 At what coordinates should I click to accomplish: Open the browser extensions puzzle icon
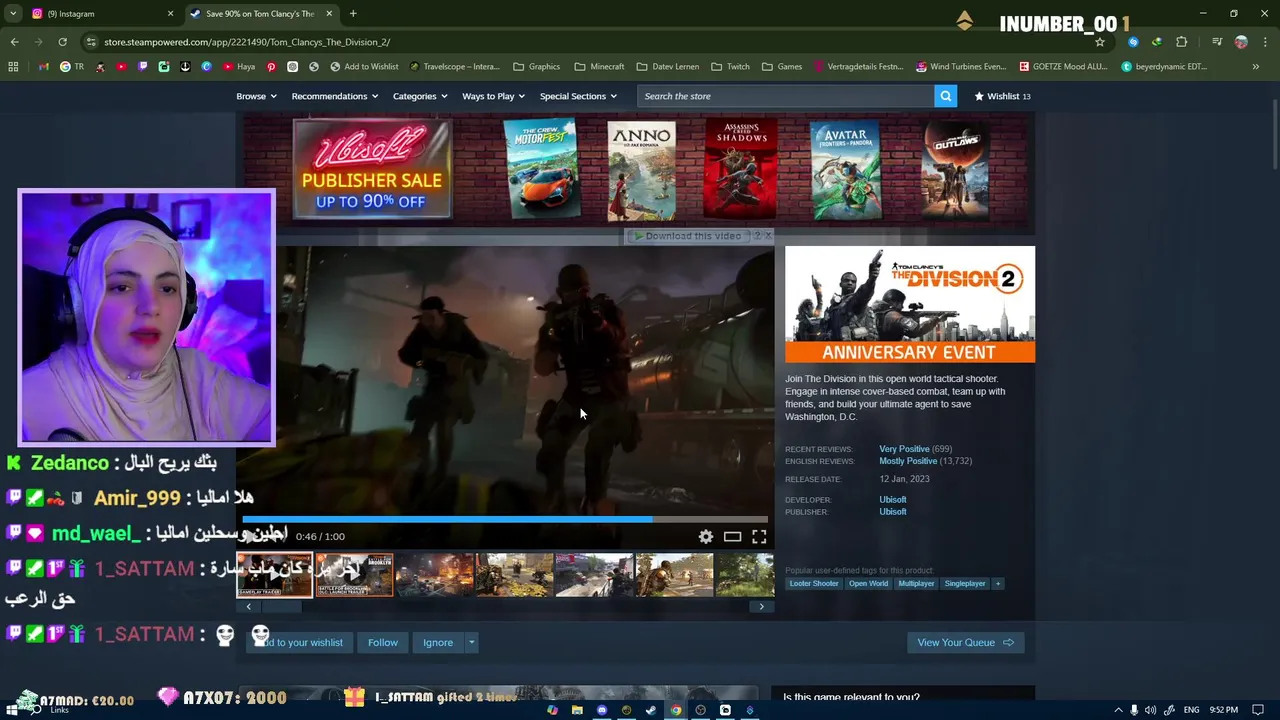tap(1181, 42)
